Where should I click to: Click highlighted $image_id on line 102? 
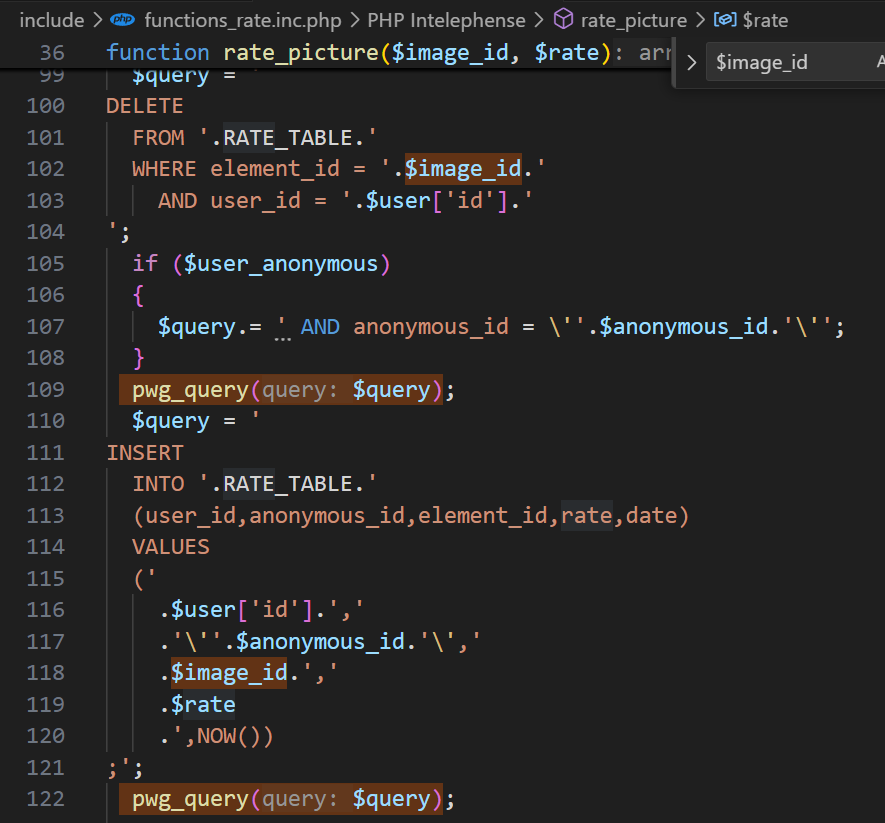[463, 169]
